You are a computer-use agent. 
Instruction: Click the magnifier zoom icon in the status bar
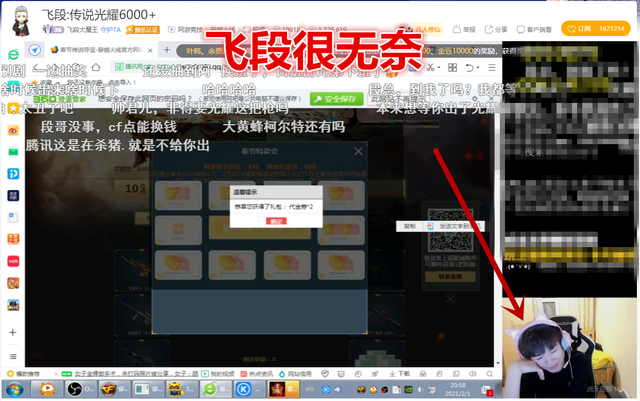click(x=489, y=374)
